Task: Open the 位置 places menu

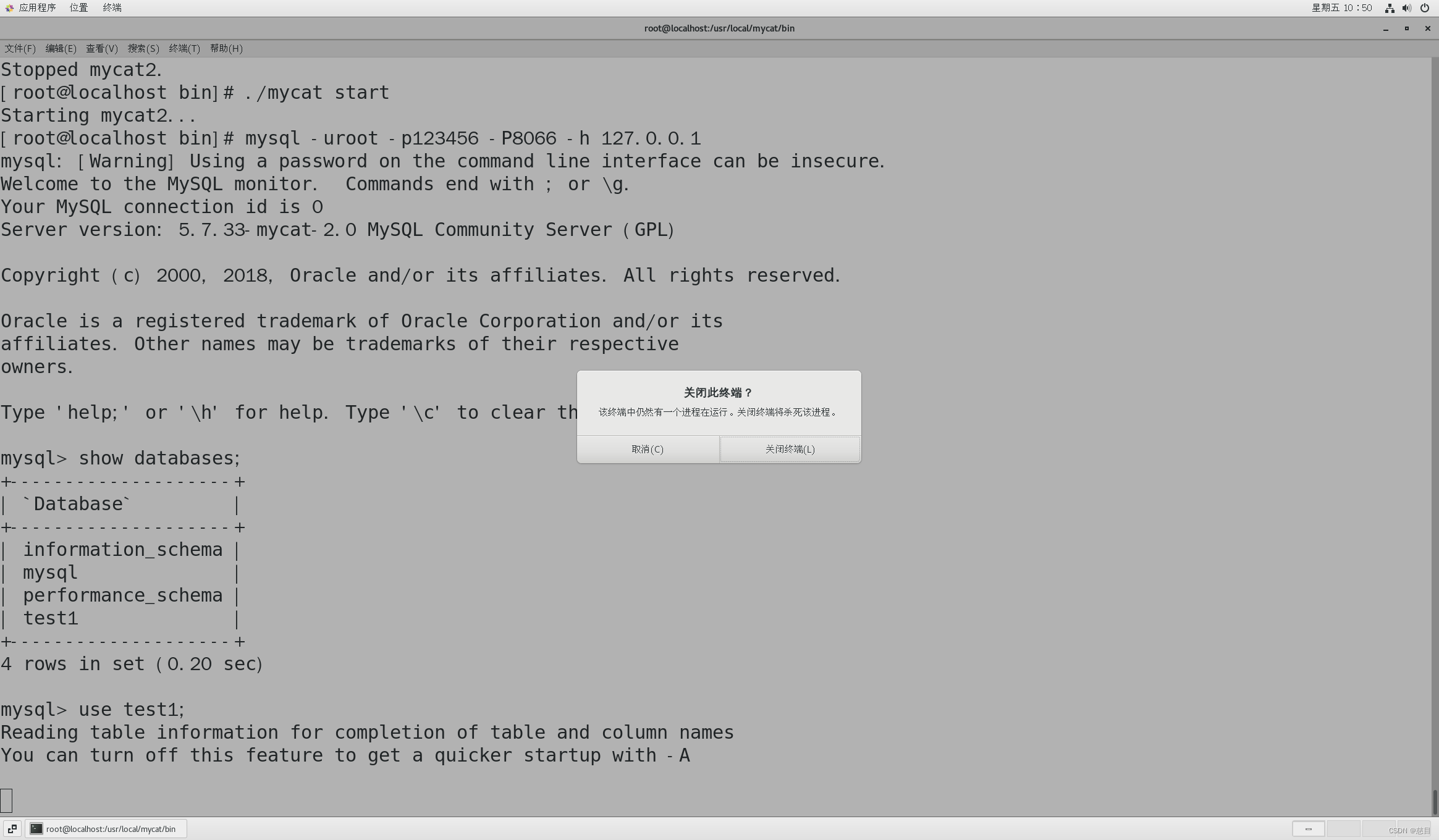Action: (78, 8)
